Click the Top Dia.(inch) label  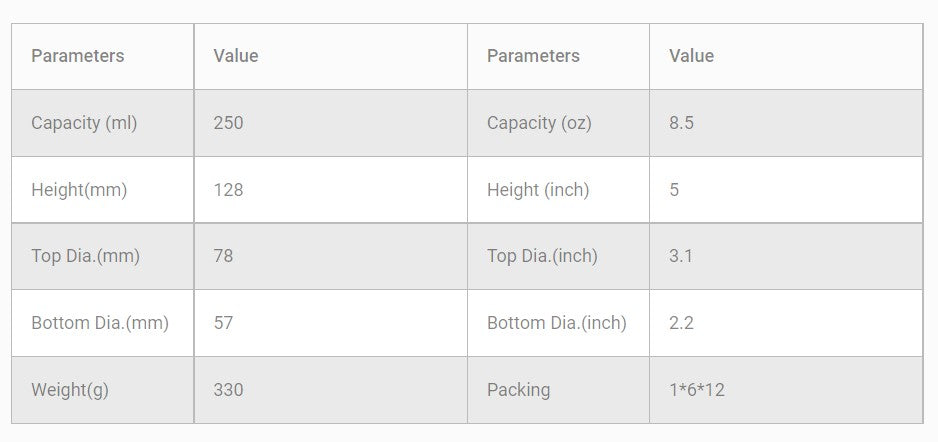(542, 256)
